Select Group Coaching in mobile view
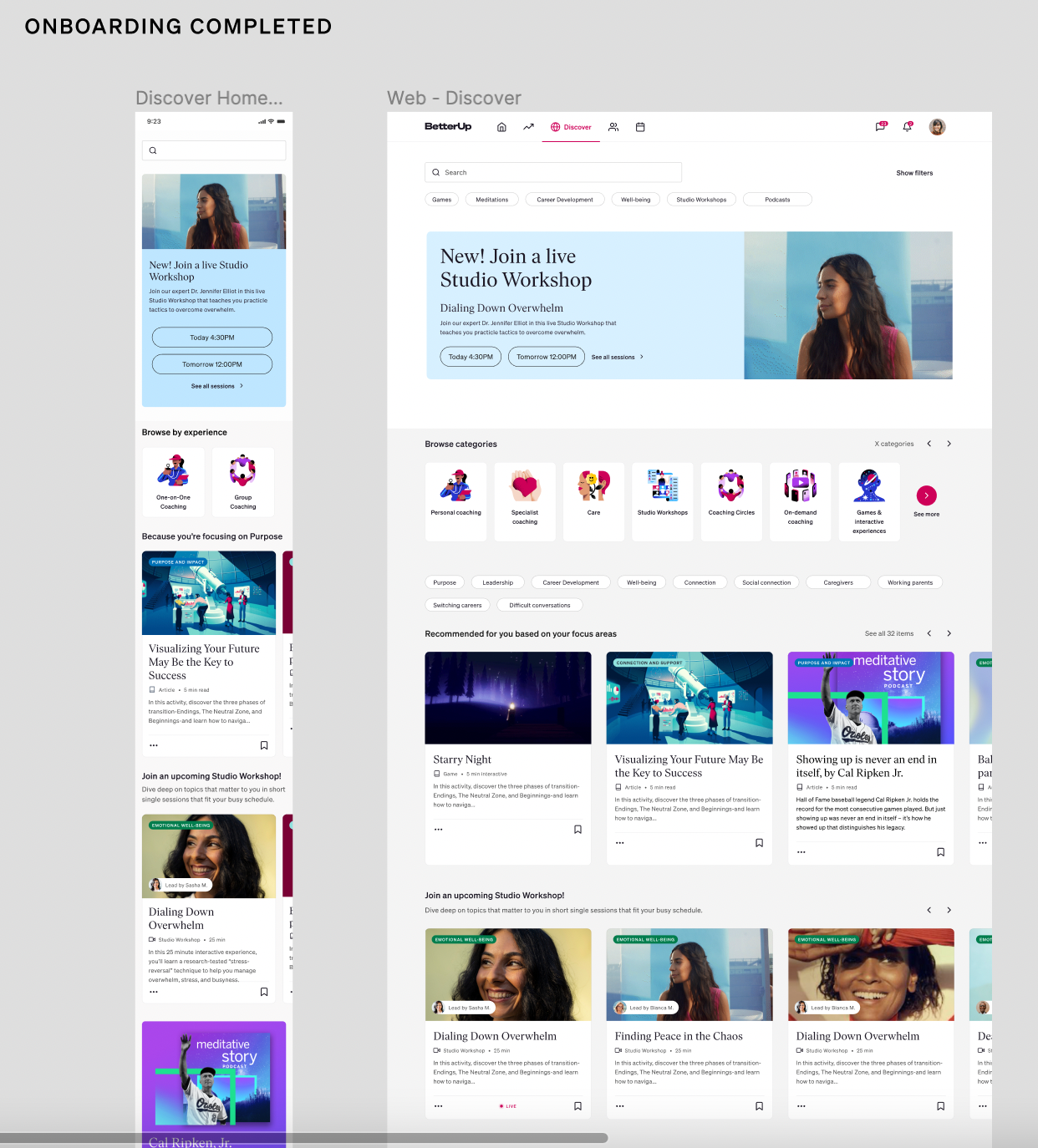Image resolution: width=1038 pixels, height=1148 pixels. coord(243,482)
